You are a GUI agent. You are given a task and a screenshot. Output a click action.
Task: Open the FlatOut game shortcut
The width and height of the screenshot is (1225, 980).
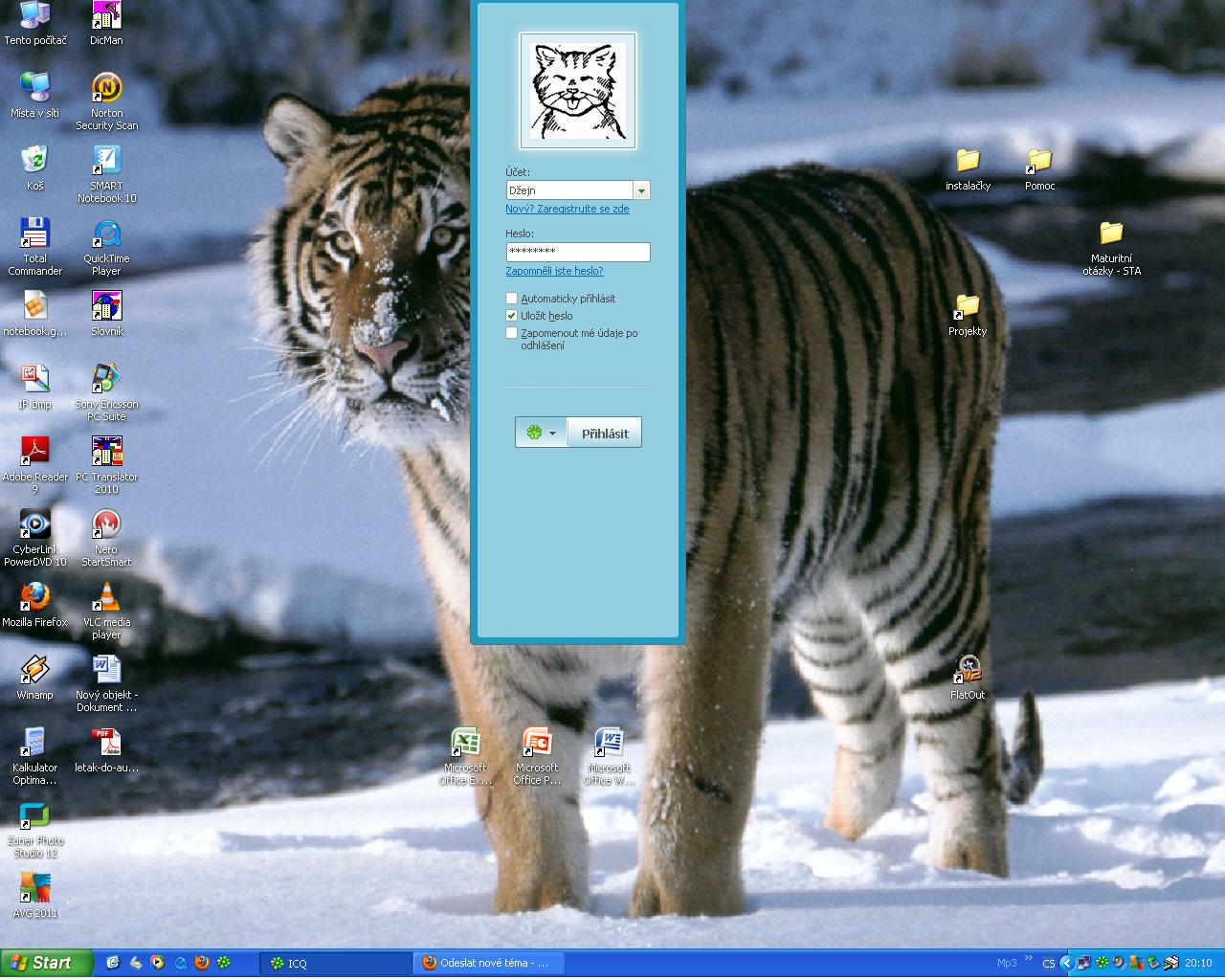[x=968, y=670]
